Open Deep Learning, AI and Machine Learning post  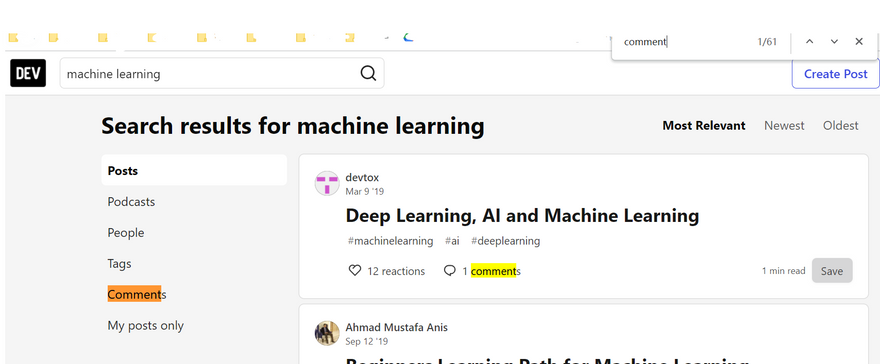pos(522,216)
